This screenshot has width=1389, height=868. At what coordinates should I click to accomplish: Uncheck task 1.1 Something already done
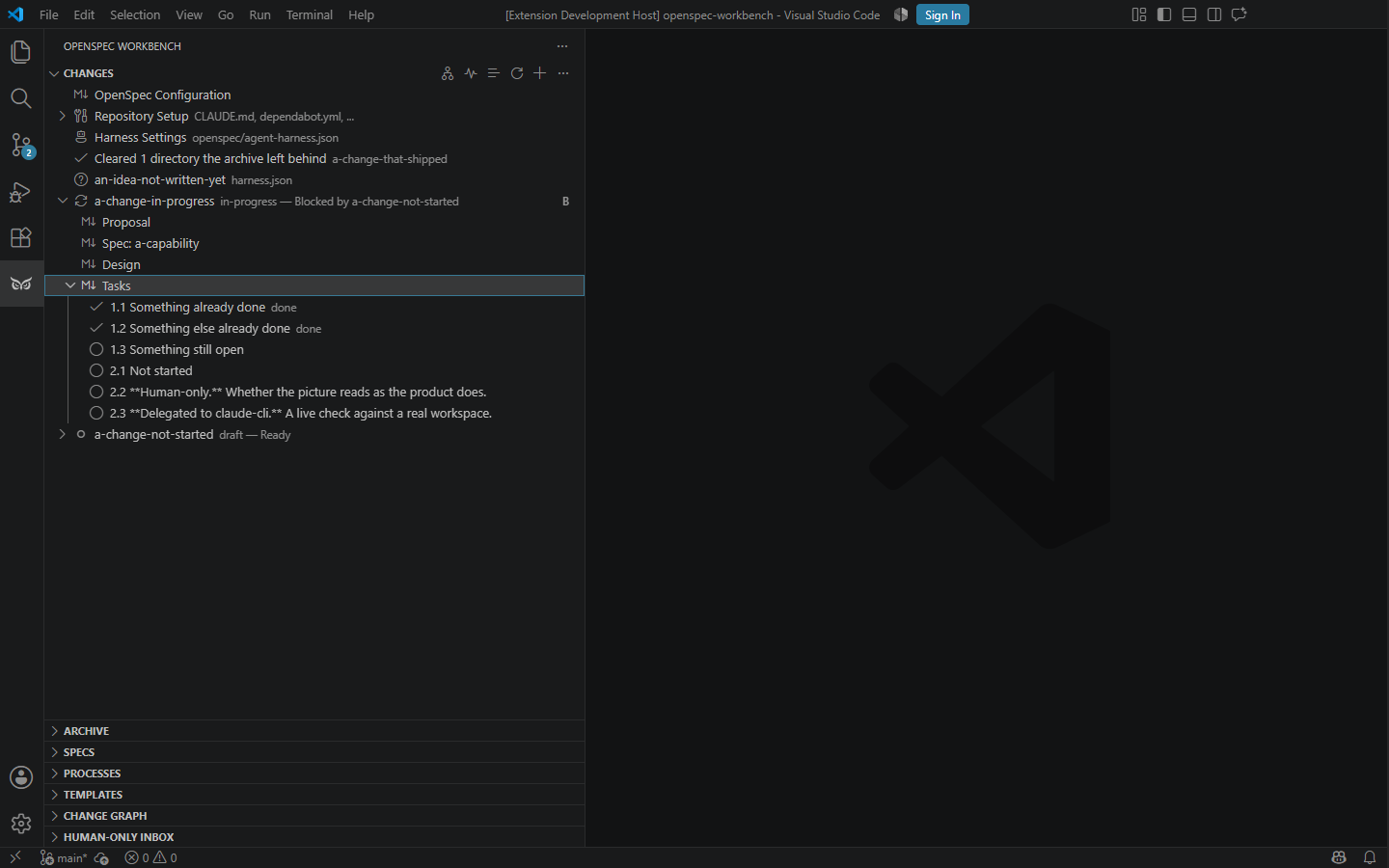point(96,307)
